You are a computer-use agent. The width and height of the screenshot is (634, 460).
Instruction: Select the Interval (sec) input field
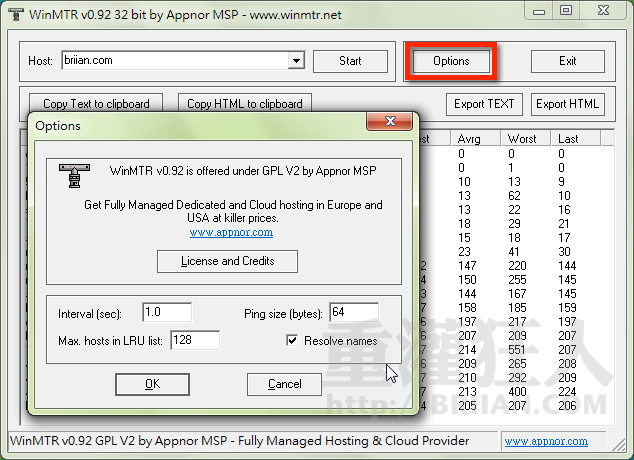167,313
